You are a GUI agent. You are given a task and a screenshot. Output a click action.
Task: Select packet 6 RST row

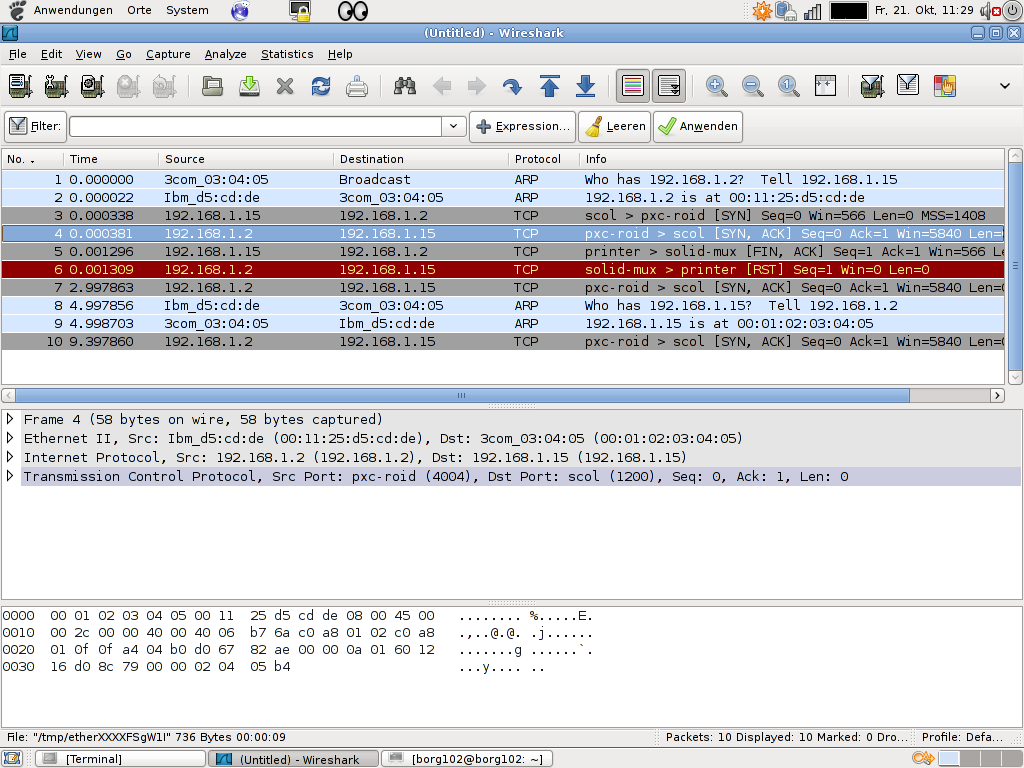[503, 269]
